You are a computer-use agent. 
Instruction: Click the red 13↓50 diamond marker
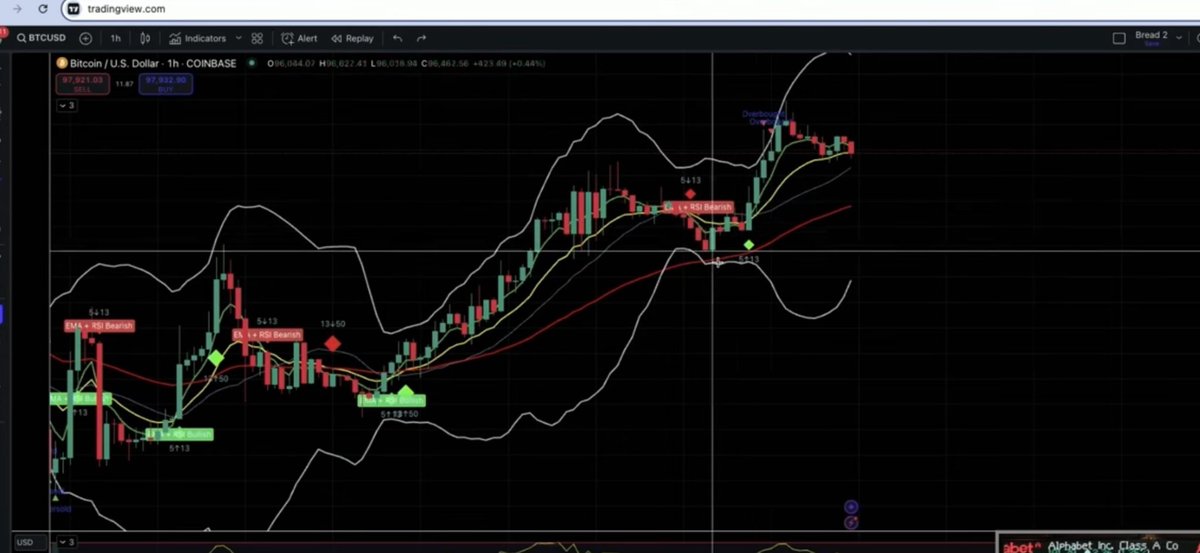(332, 343)
